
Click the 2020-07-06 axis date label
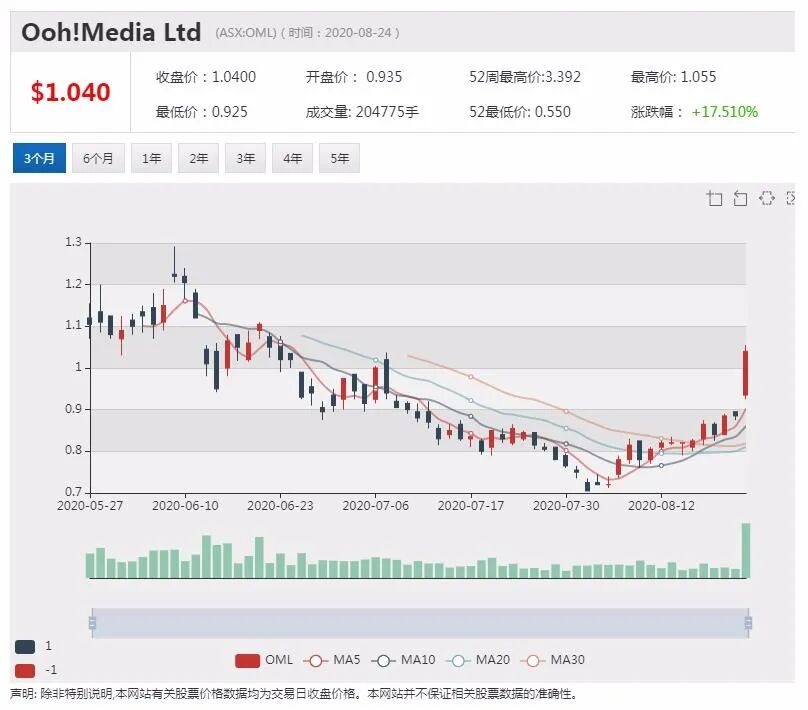pos(376,506)
